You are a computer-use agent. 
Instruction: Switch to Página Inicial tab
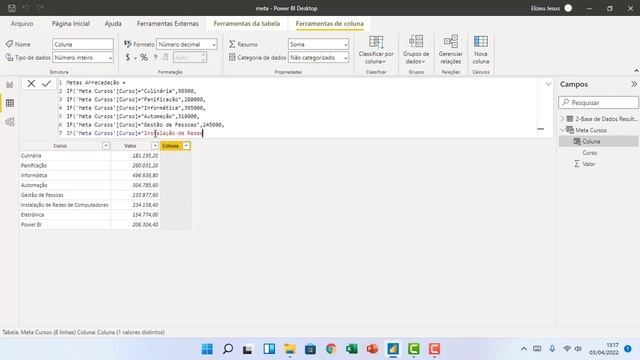[x=71, y=24]
